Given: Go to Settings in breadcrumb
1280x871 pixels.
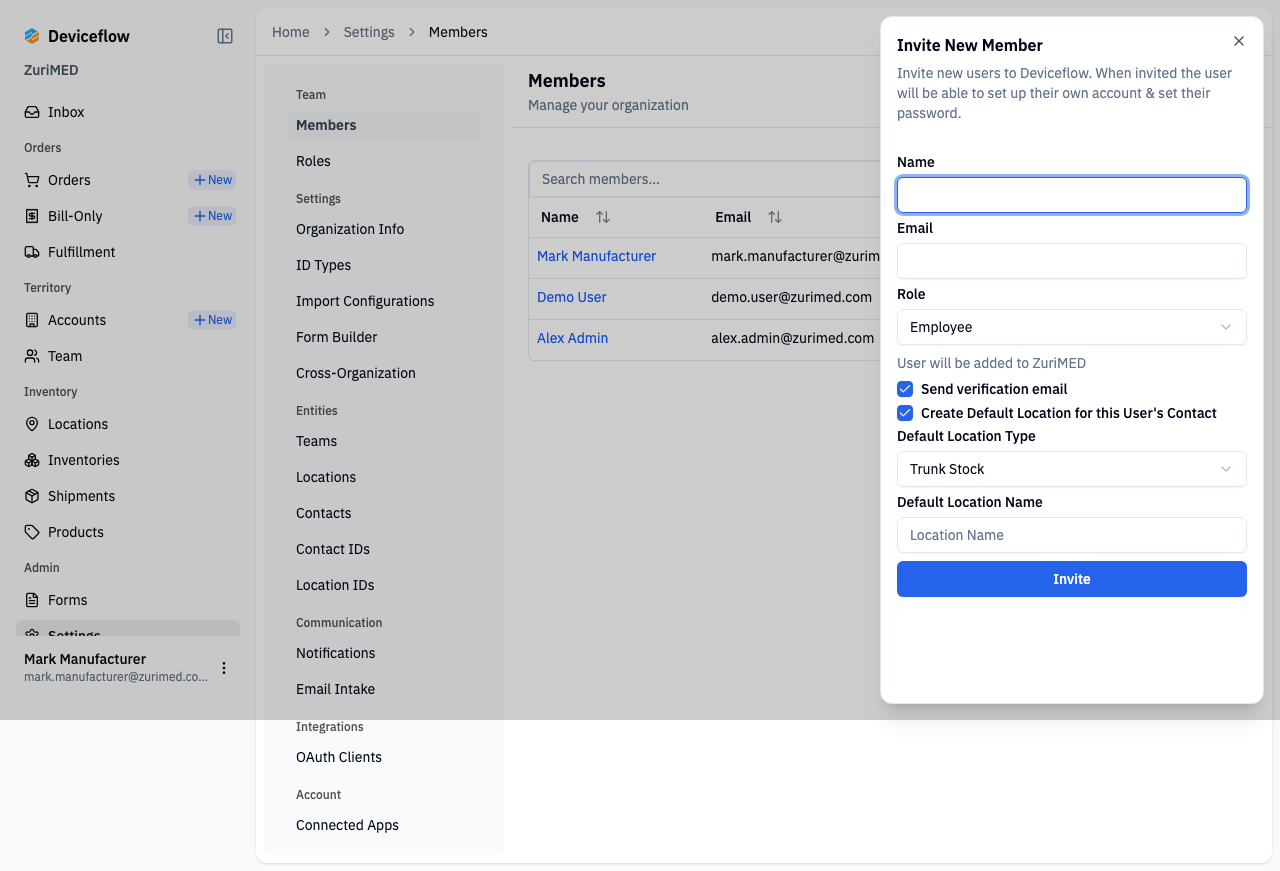Looking at the screenshot, I should point(369,32).
